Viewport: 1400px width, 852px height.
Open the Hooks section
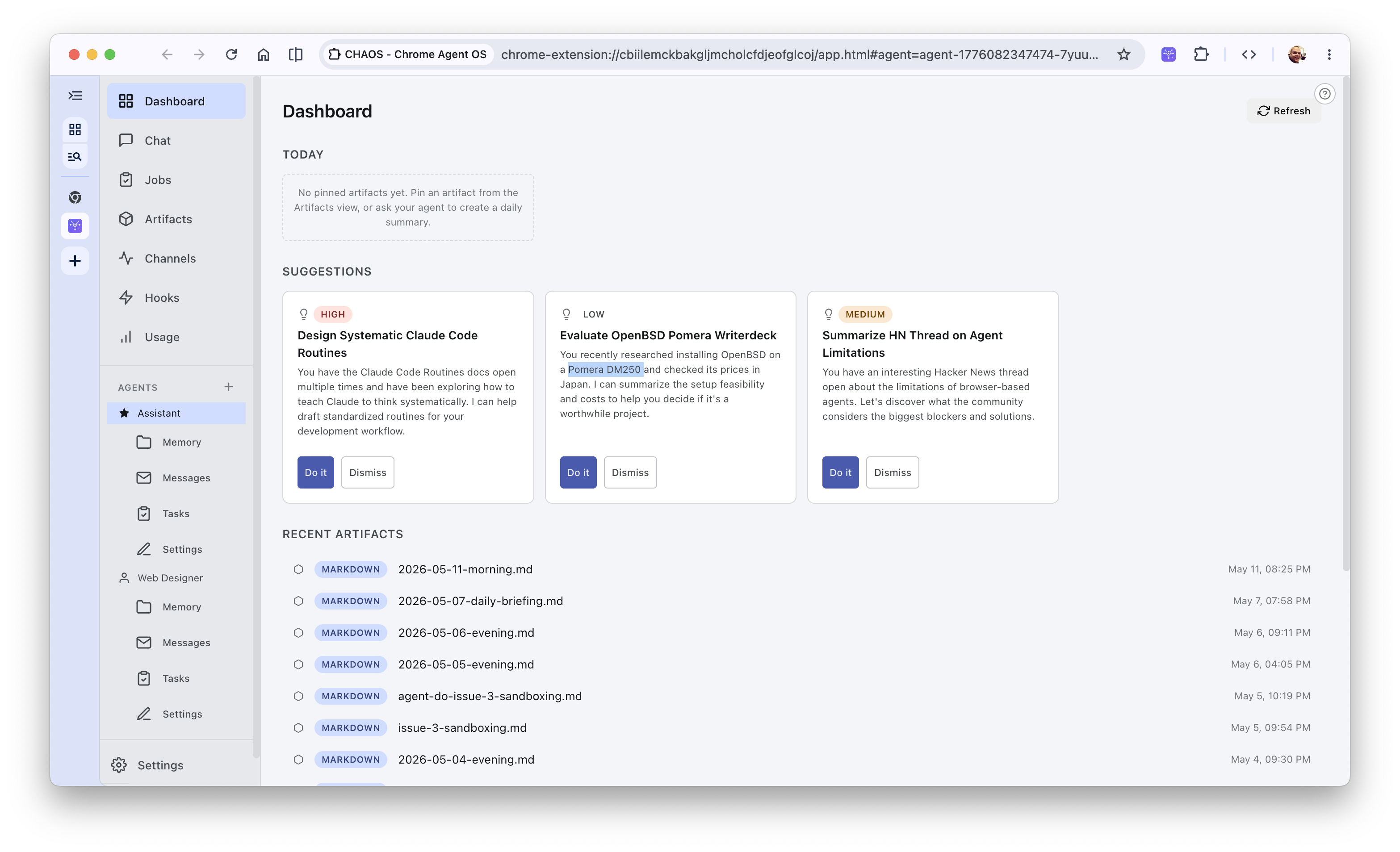(176, 298)
